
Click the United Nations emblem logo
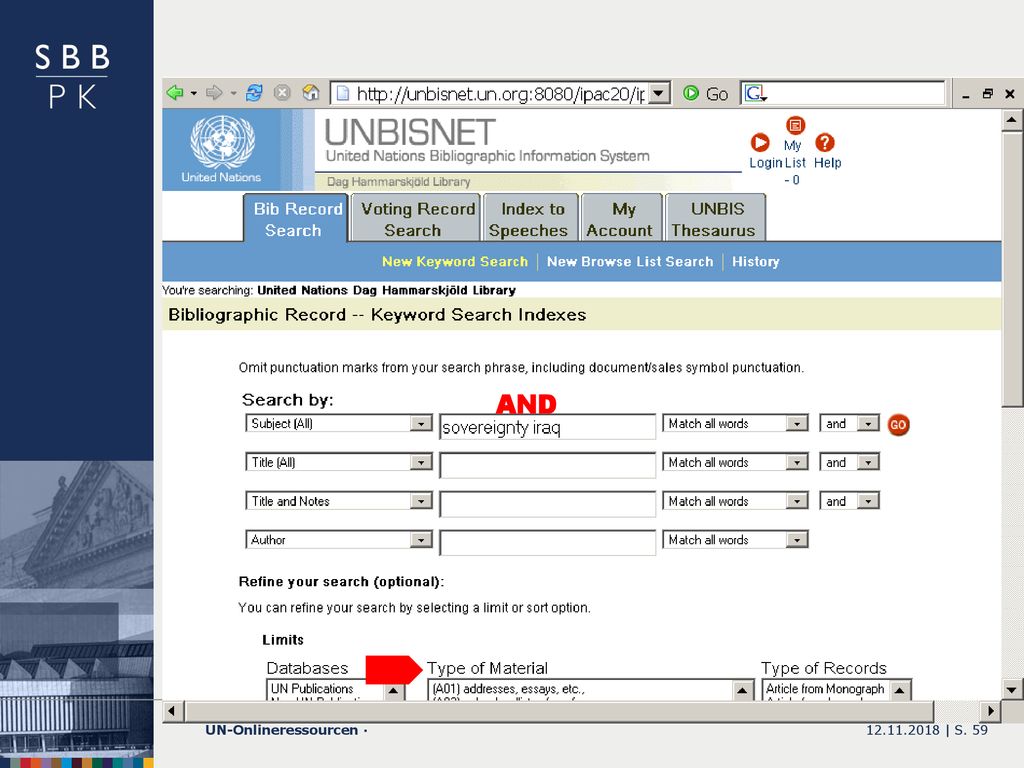222,142
